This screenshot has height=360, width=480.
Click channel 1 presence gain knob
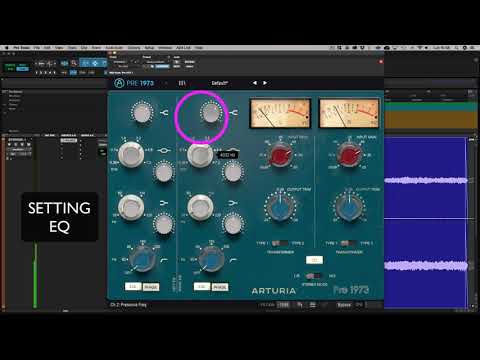[164, 172]
